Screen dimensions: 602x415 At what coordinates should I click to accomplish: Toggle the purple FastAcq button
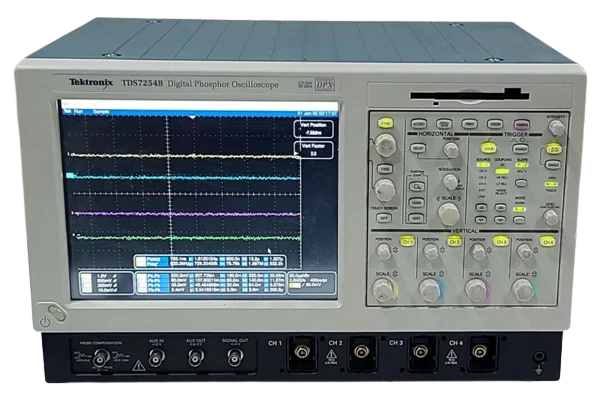click(x=522, y=125)
